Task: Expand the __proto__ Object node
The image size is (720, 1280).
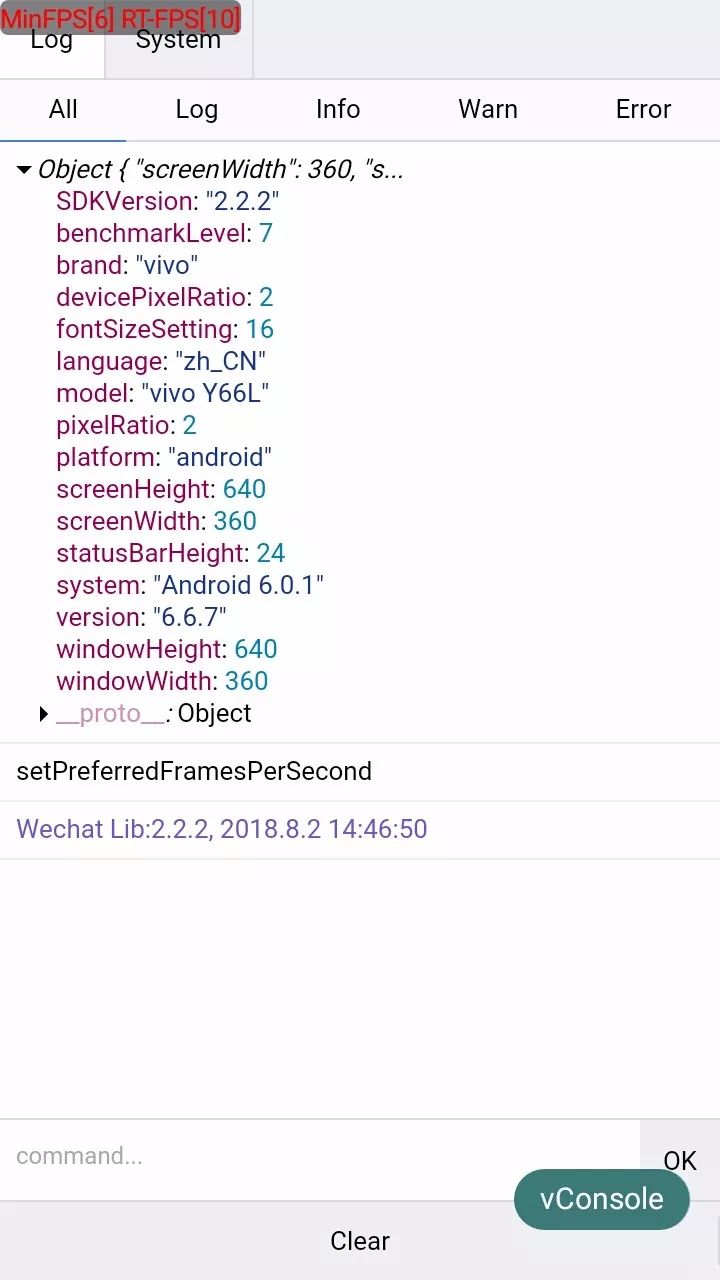Action: pyautogui.click(x=43, y=714)
